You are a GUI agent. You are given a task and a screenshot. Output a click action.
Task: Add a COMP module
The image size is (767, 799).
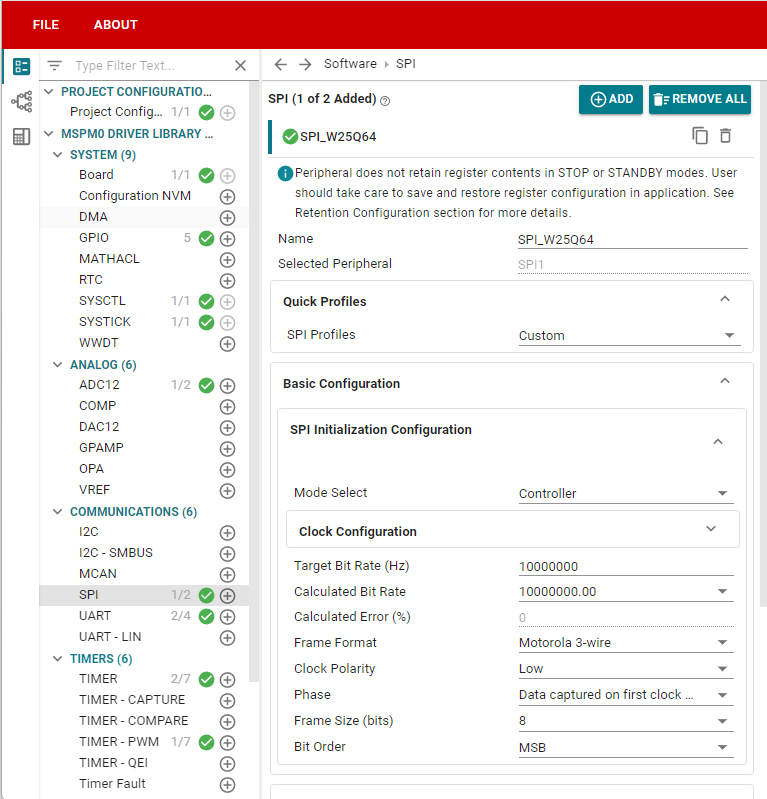point(227,407)
